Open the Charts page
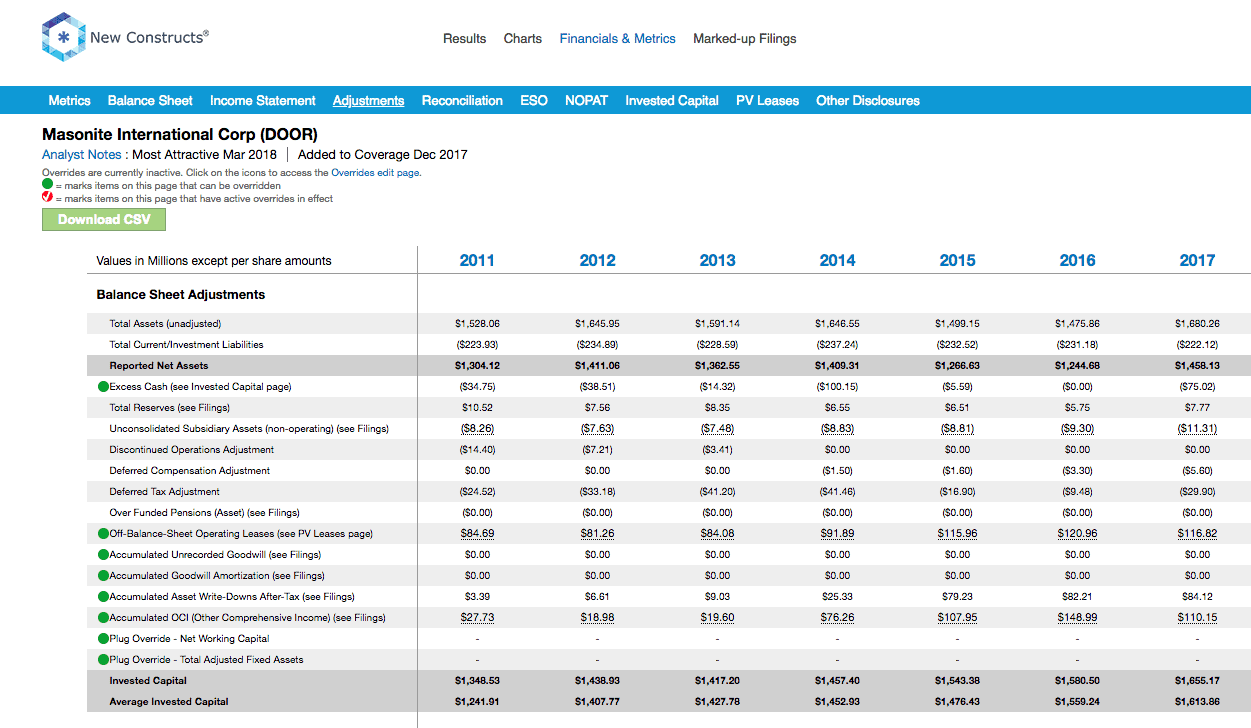This screenshot has height=728, width=1251. point(523,39)
